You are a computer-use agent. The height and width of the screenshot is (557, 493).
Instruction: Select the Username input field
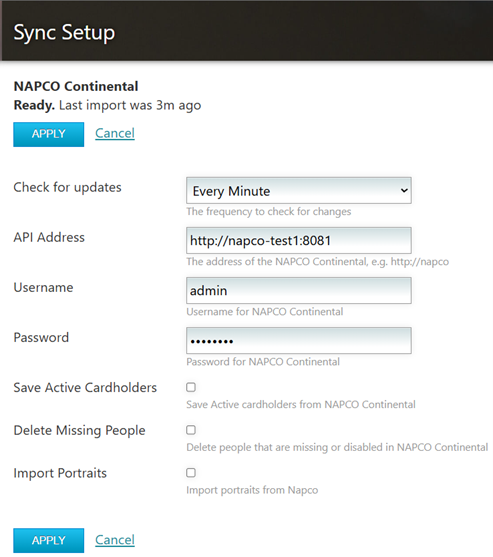click(299, 291)
